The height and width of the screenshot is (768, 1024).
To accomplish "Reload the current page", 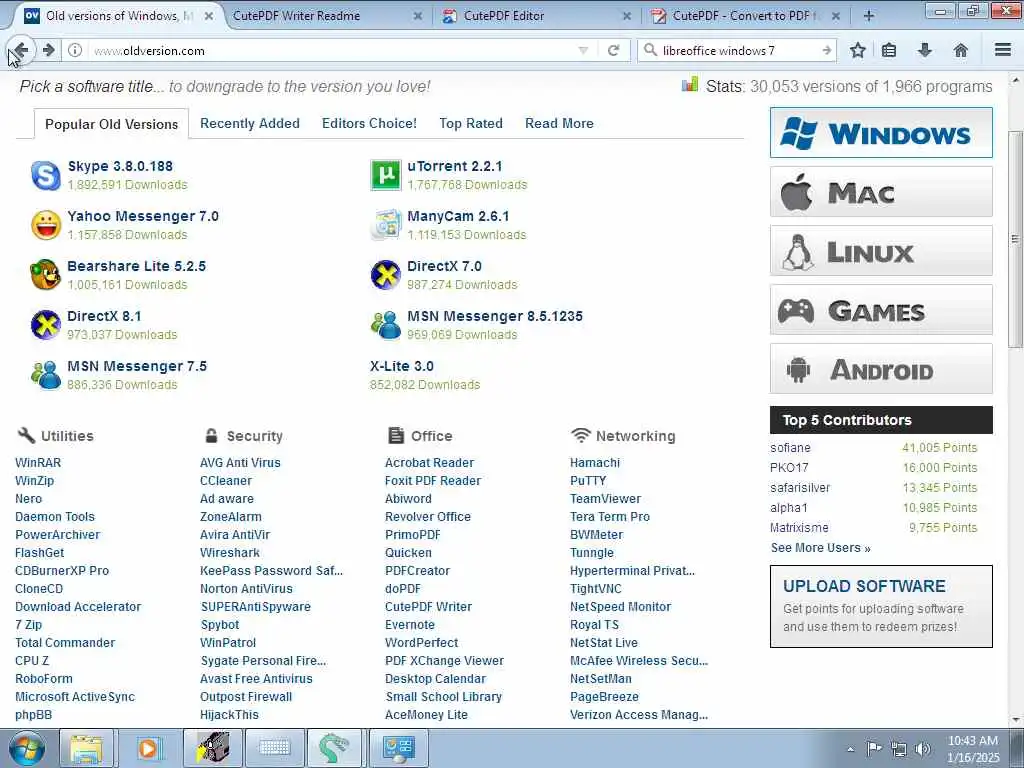I will point(613,50).
